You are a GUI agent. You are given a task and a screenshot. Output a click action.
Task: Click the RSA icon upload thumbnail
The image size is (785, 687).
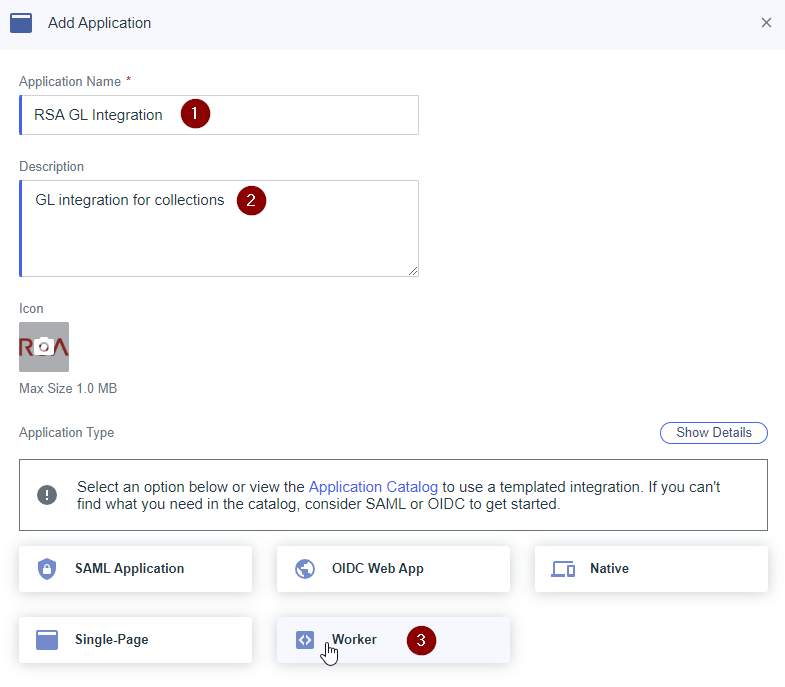44,347
